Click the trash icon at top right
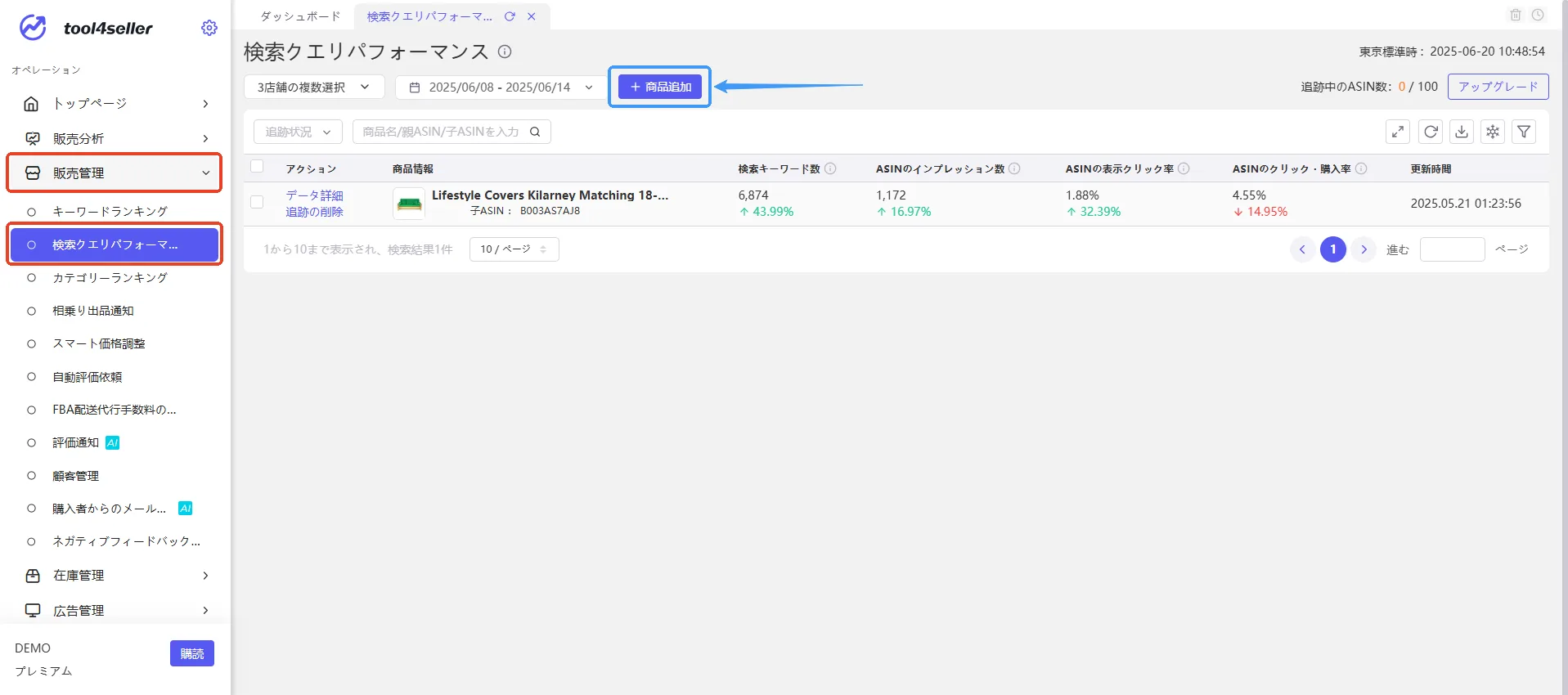Image resolution: width=1568 pixels, height=695 pixels. 1516,15
